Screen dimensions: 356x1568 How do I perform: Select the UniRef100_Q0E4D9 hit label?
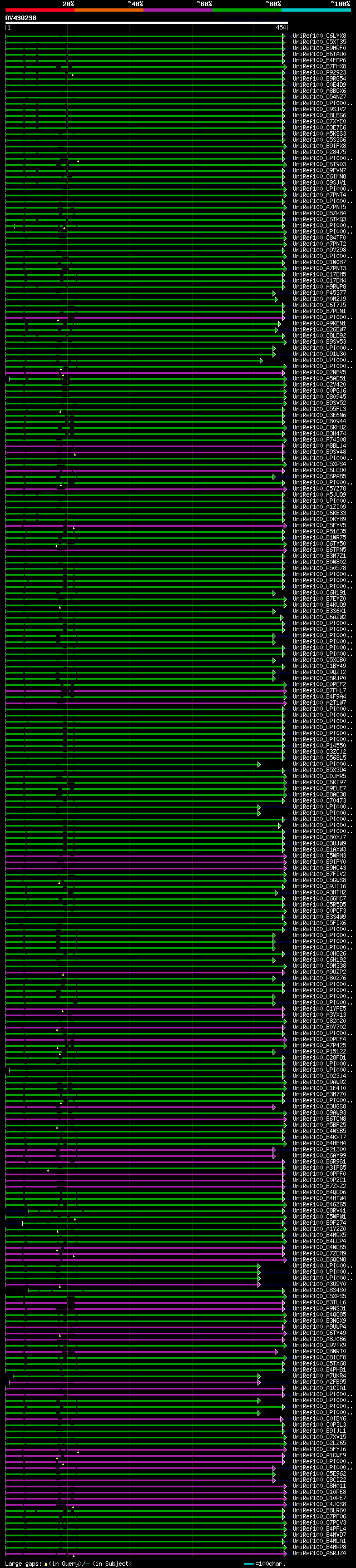(x=319, y=85)
